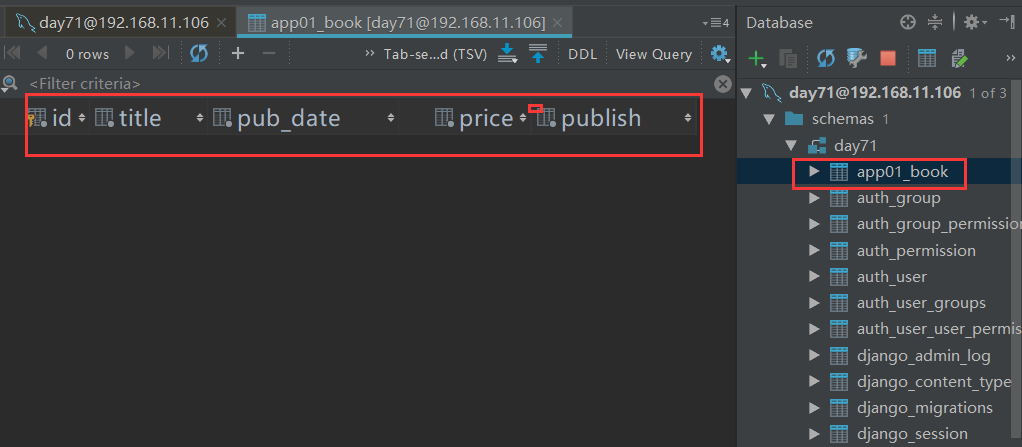Click the green New data source plus icon
Viewport: 1022px width, 447px height.
757,59
